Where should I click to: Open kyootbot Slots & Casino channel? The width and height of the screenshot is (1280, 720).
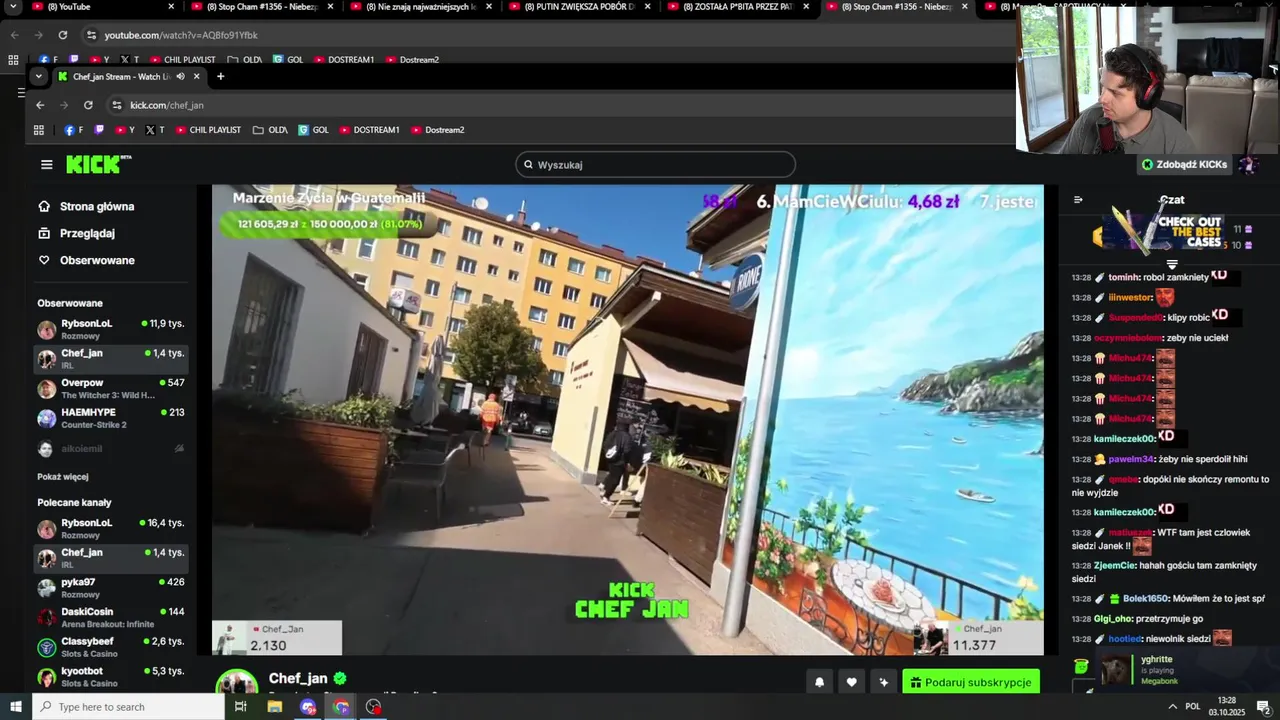(x=111, y=677)
